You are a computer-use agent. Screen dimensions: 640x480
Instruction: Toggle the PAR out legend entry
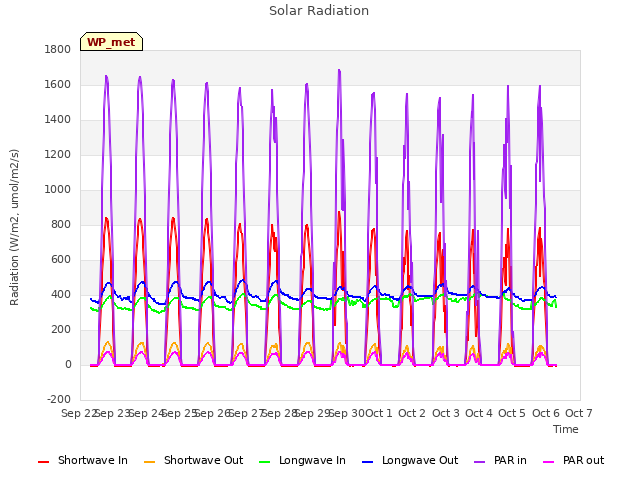[x=573, y=460]
